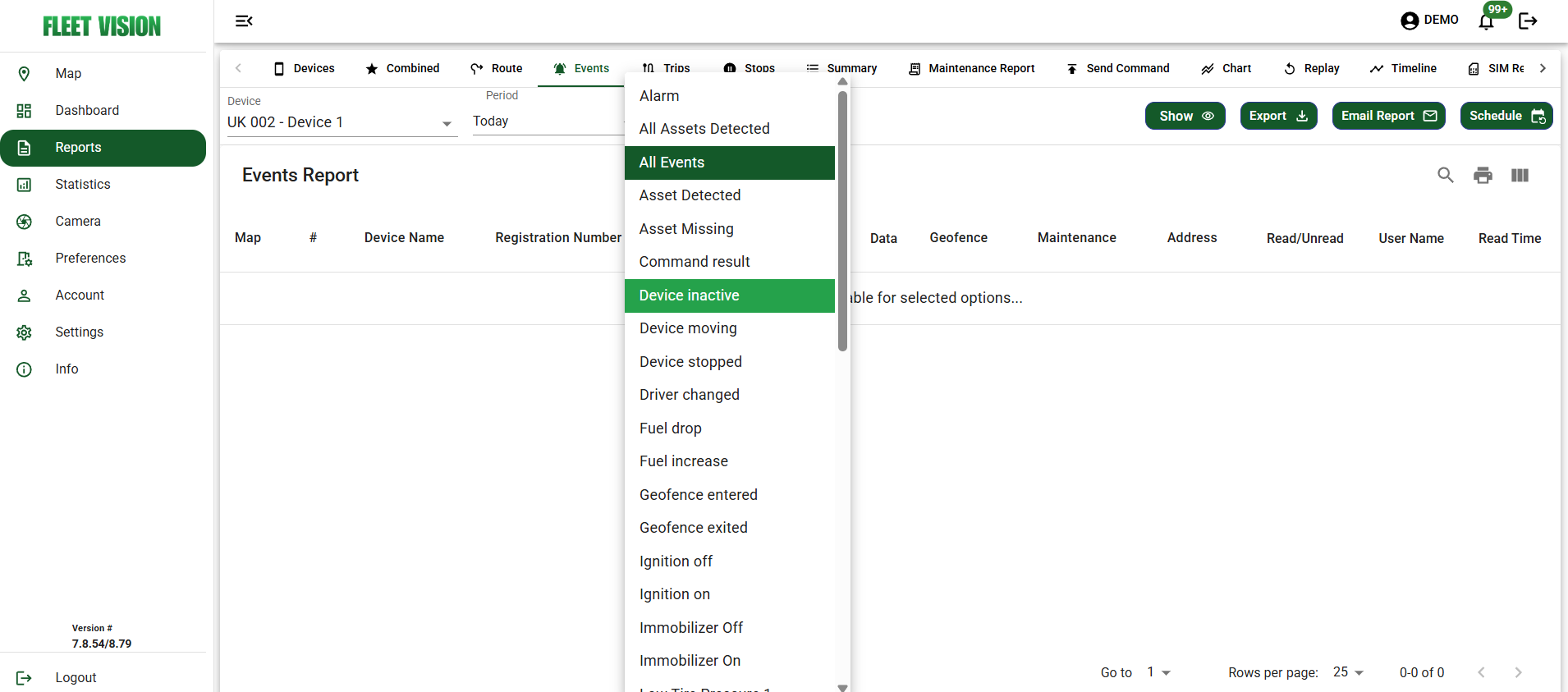1568x692 pixels.
Task: Click the Export button
Action: [1277, 116]
